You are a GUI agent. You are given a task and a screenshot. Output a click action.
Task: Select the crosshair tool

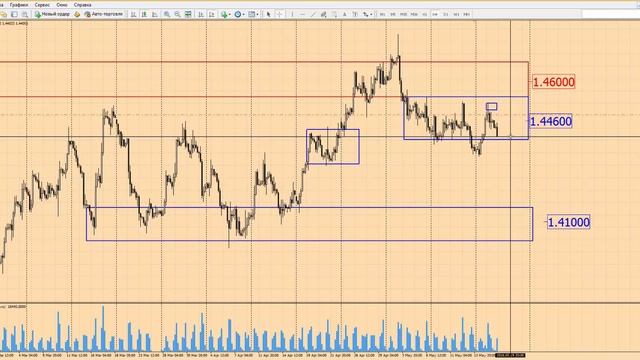pyautogui.click(x=279, y=14)
